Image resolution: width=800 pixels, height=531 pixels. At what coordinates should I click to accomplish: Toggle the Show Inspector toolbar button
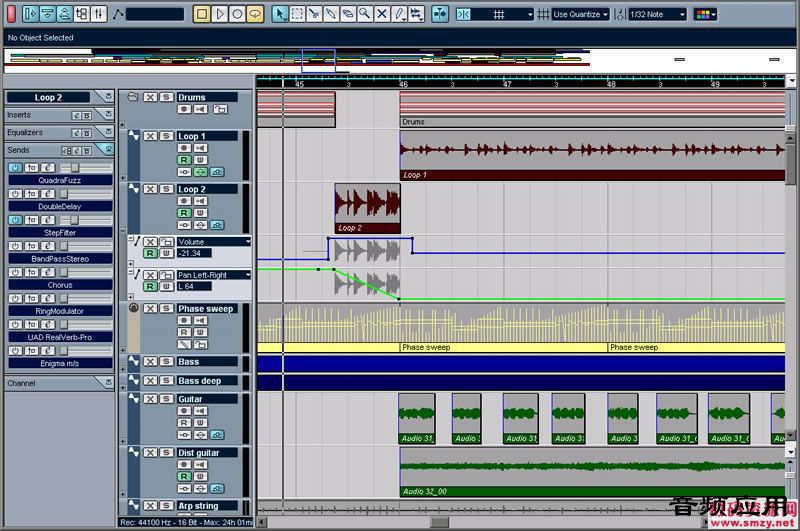pyautogui.click(x=31, y=14)
